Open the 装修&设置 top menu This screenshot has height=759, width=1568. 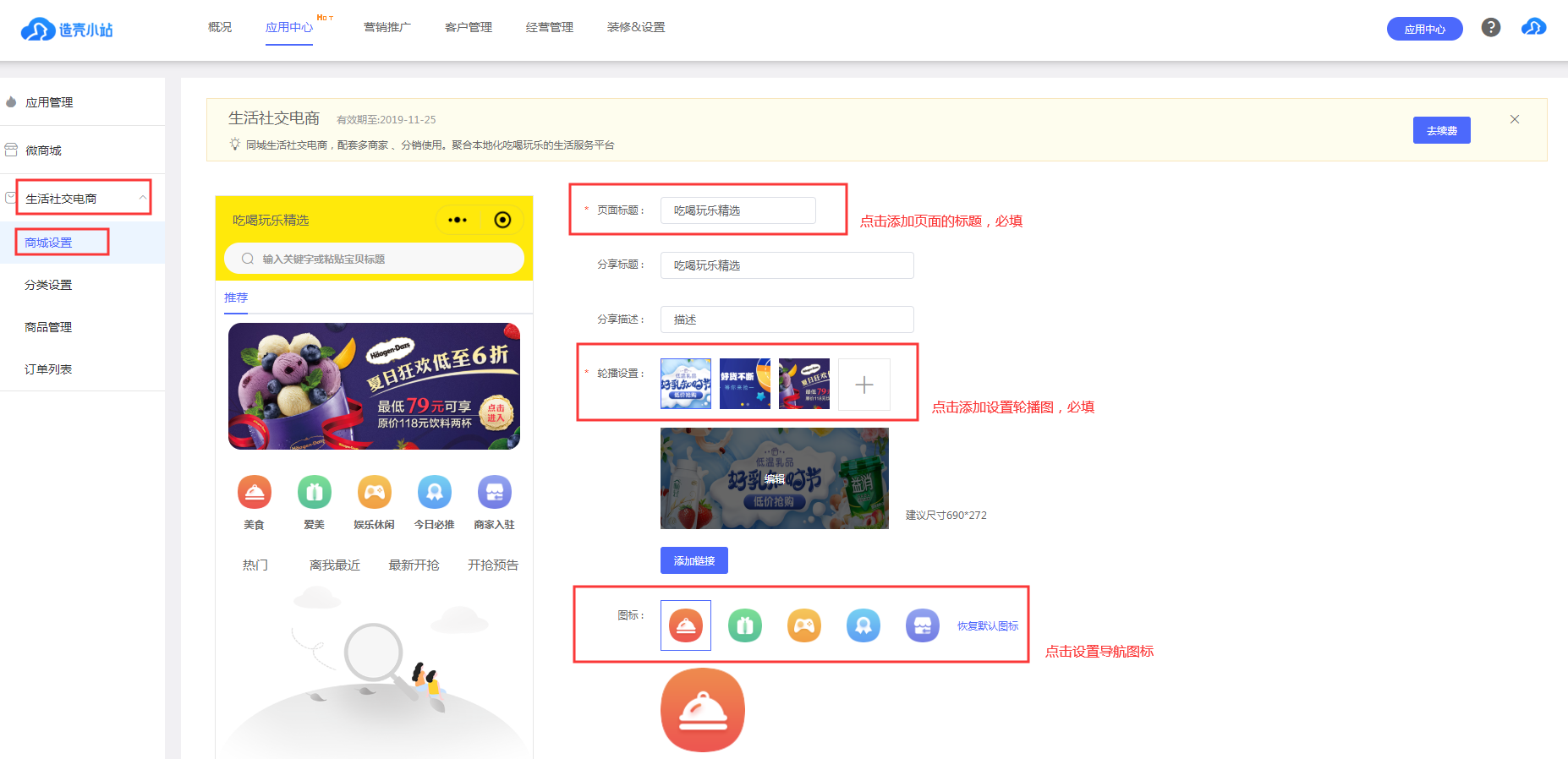tap(636, 27)
